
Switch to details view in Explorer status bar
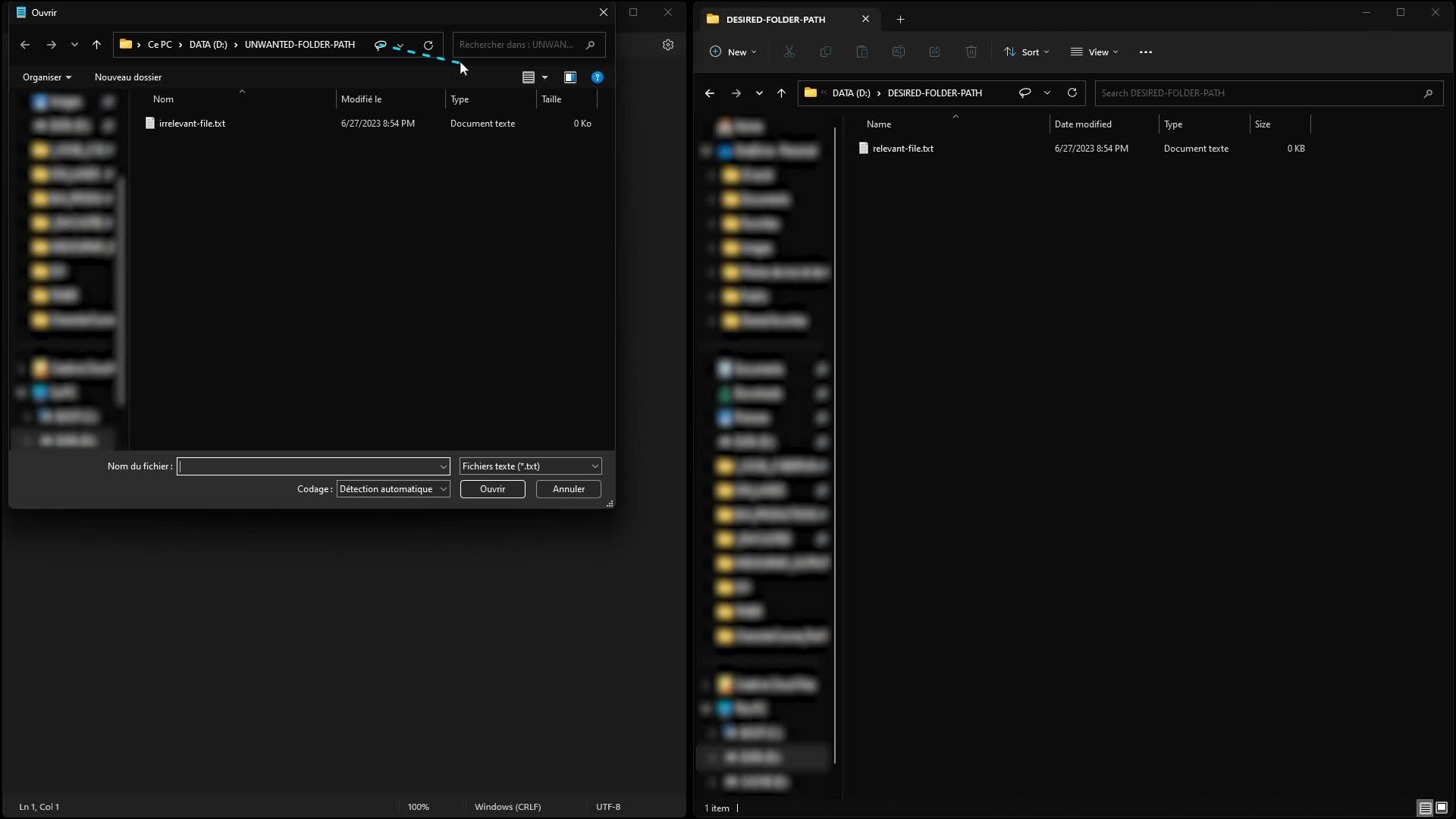[1426, 808]
